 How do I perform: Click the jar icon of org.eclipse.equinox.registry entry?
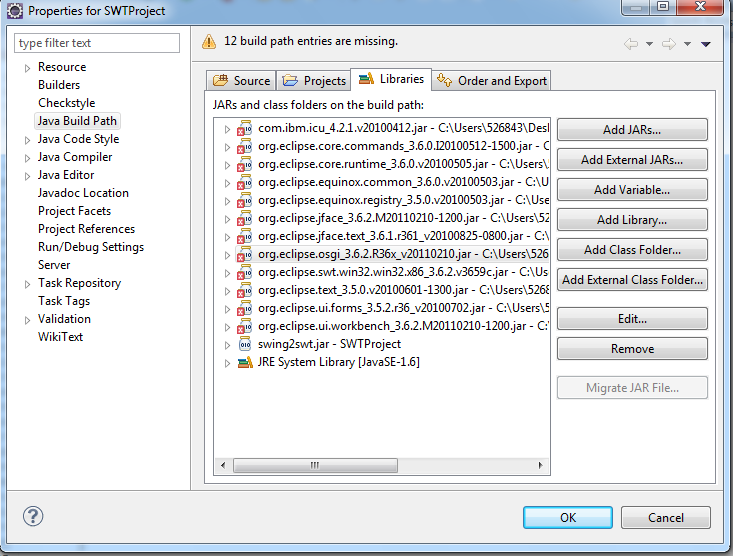(x=244, y=200)
